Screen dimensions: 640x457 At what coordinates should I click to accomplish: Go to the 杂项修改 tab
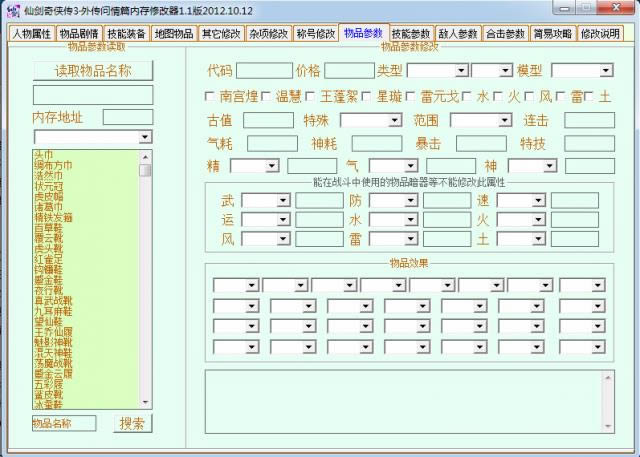tap(269, 33)
